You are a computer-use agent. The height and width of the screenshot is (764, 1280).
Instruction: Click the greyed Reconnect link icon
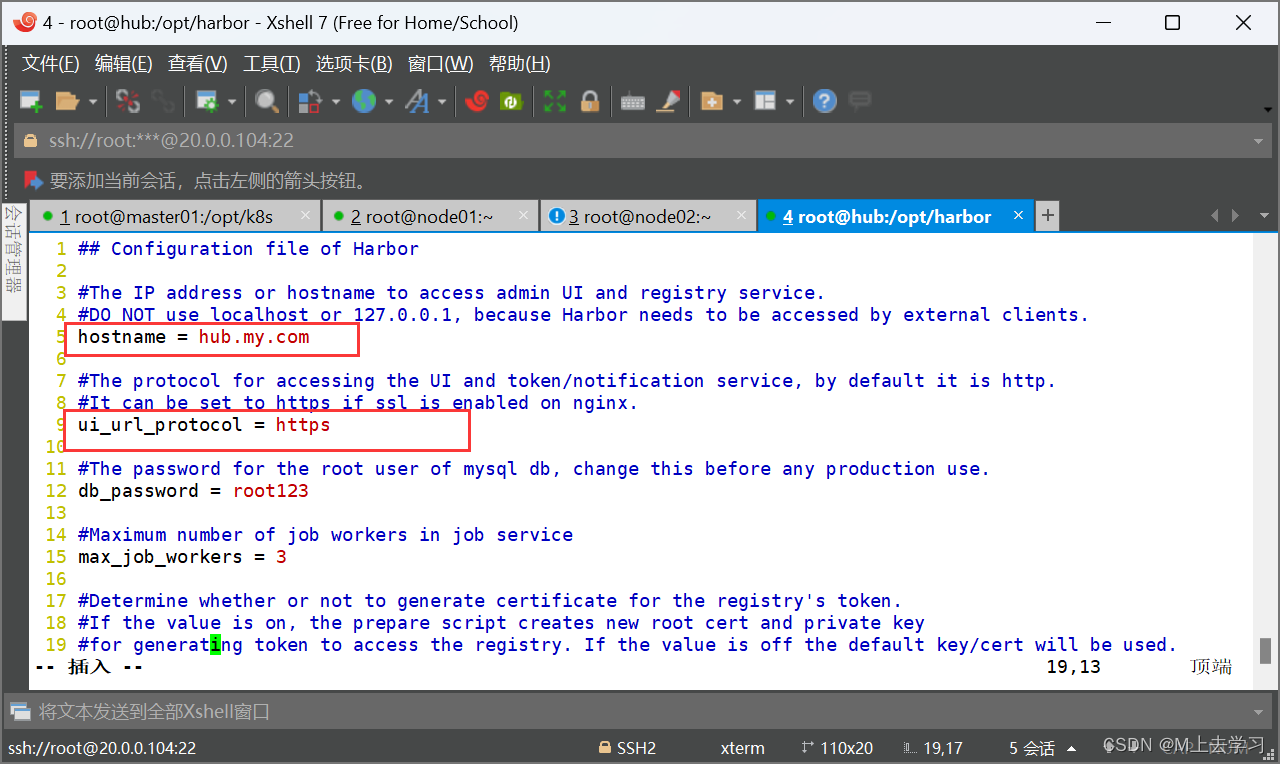point(163,101)
